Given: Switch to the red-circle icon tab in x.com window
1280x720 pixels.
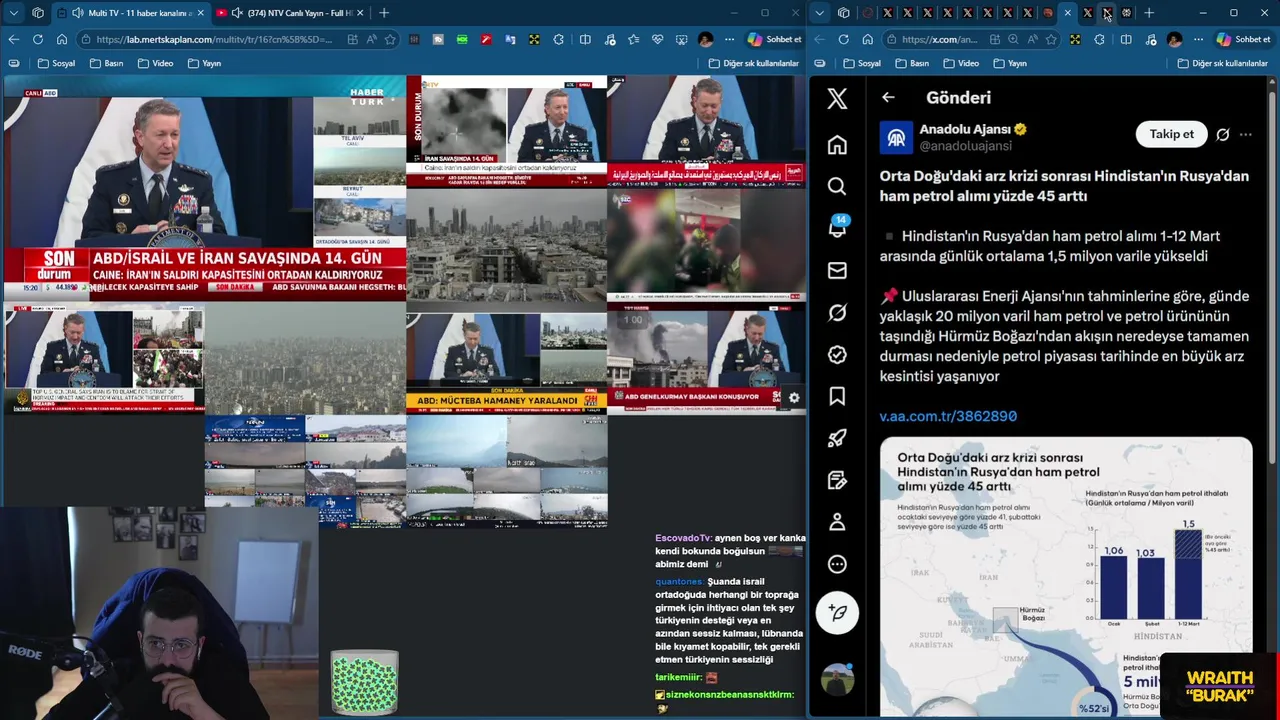Looking at the screenshot, I should [x=867, y=13].
